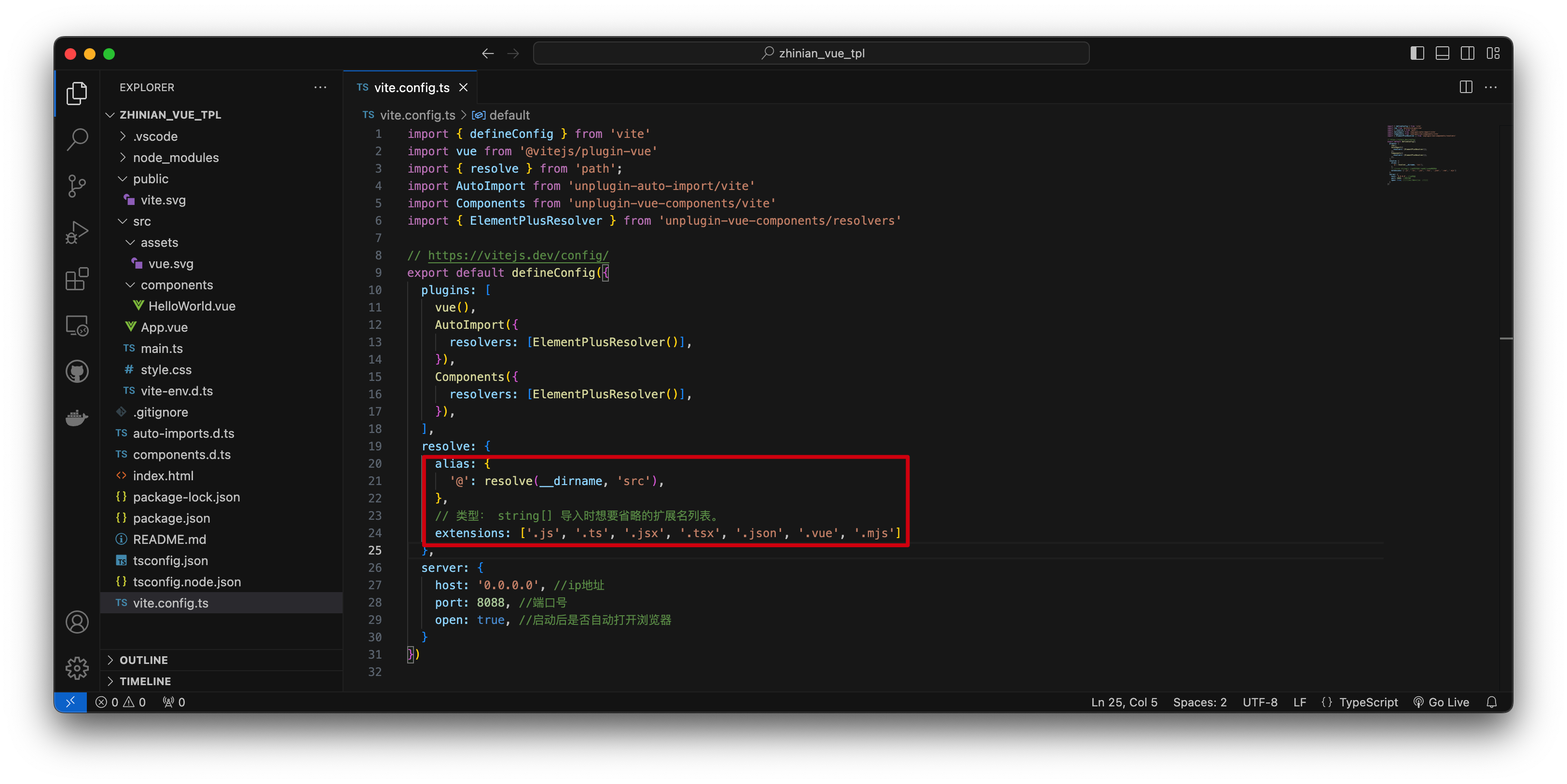Open Source Control view
The image size is (1567, 784).
[x=77, y=186]
